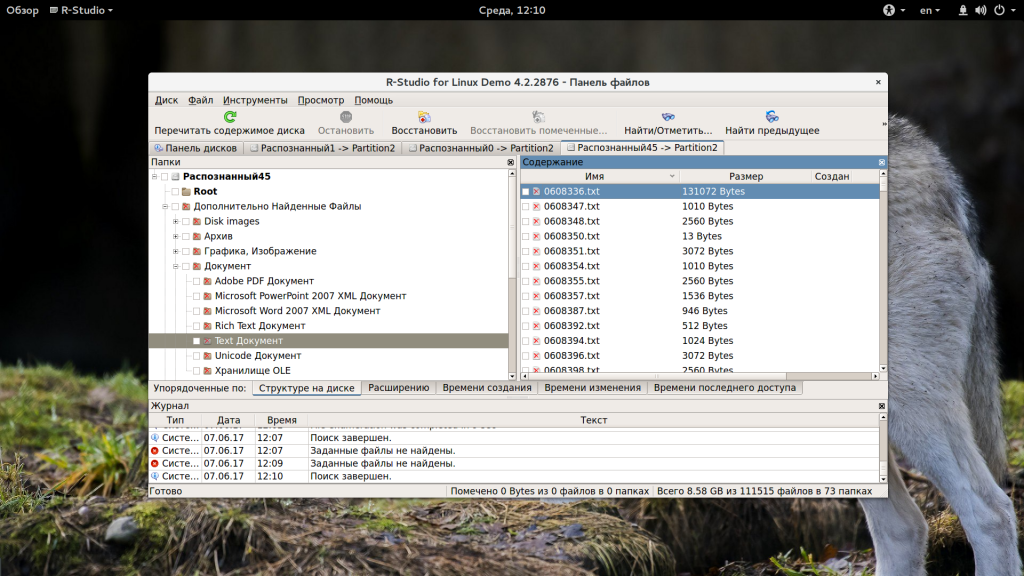Click the Reread disk contents refresh icon
Screen dimensions: 1024x576
pos(230,117)
